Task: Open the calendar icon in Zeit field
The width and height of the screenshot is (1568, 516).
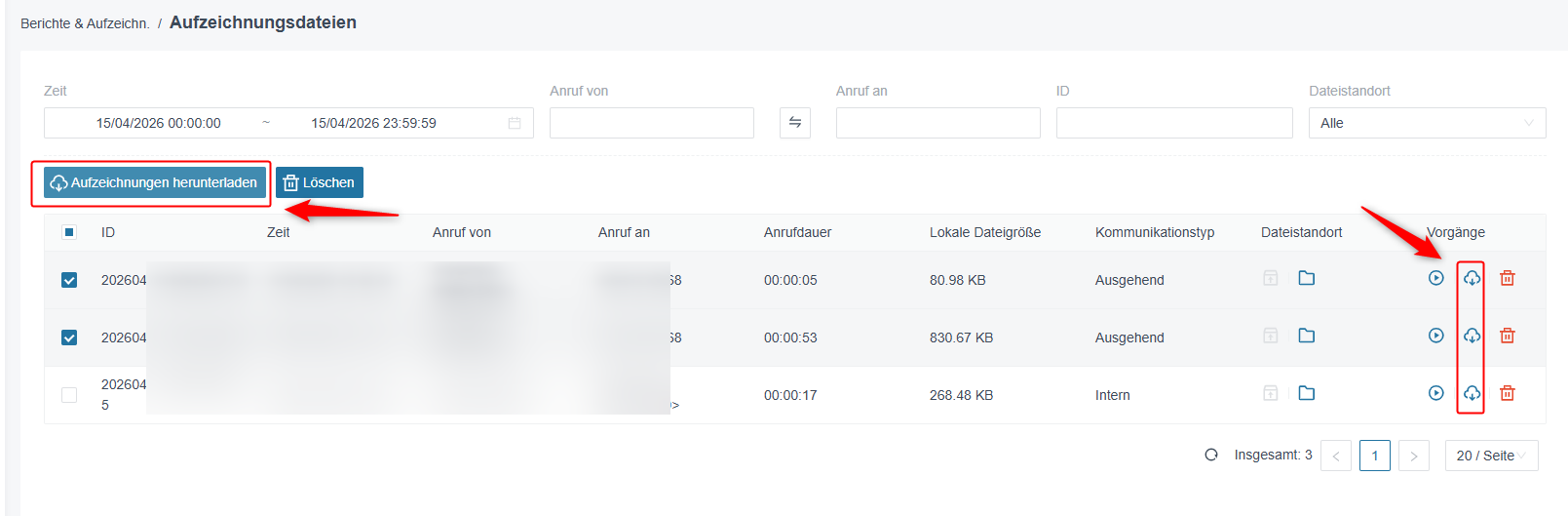Action: (515, 123)
